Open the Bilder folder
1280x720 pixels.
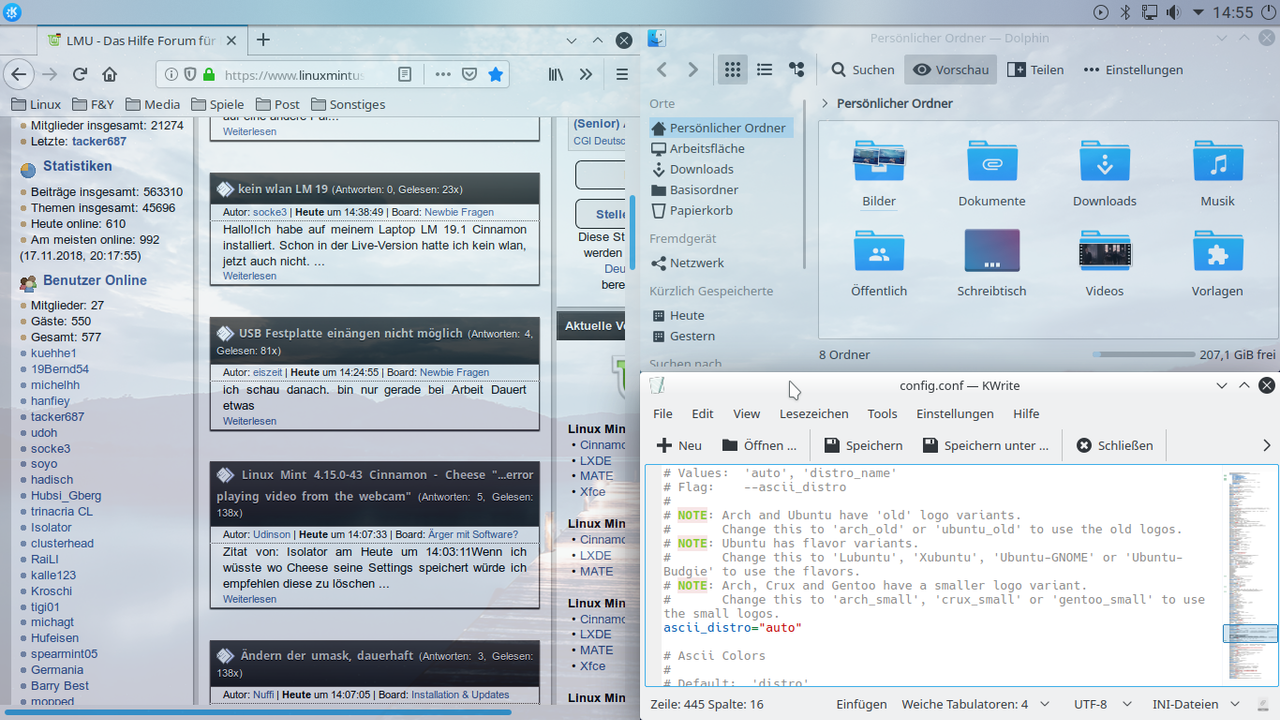pos(879,174)
